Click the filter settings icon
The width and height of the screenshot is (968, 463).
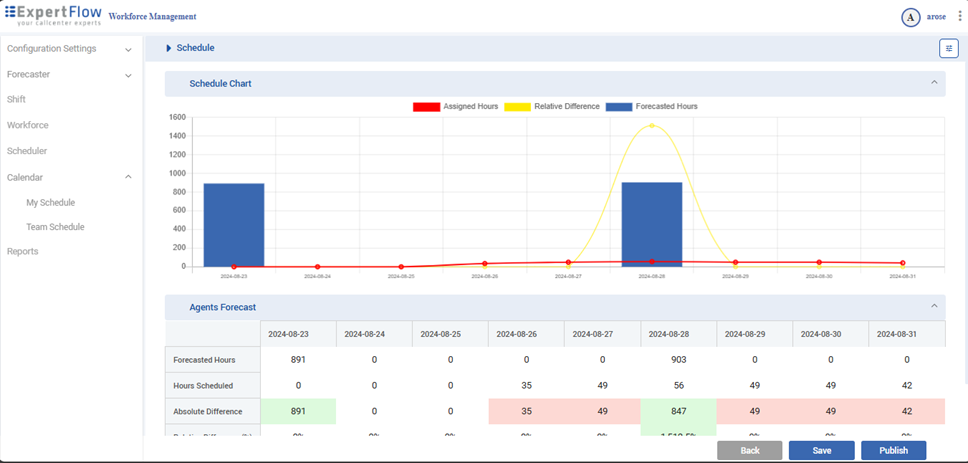click(948, 48)
